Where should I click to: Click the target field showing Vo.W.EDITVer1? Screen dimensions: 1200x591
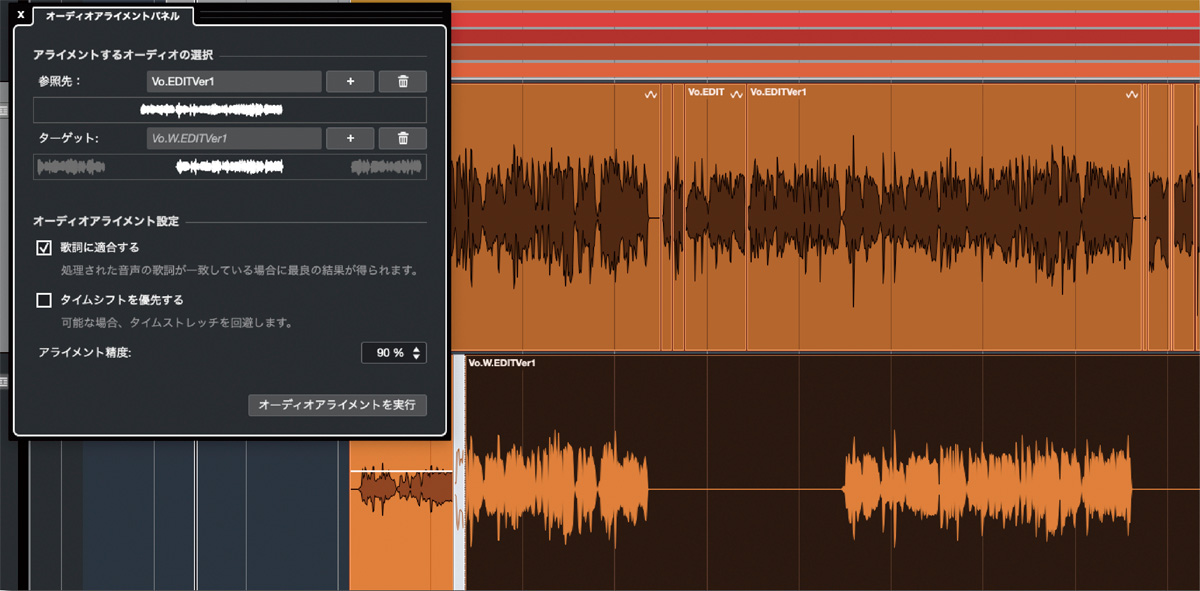click(x=234, y=139)
